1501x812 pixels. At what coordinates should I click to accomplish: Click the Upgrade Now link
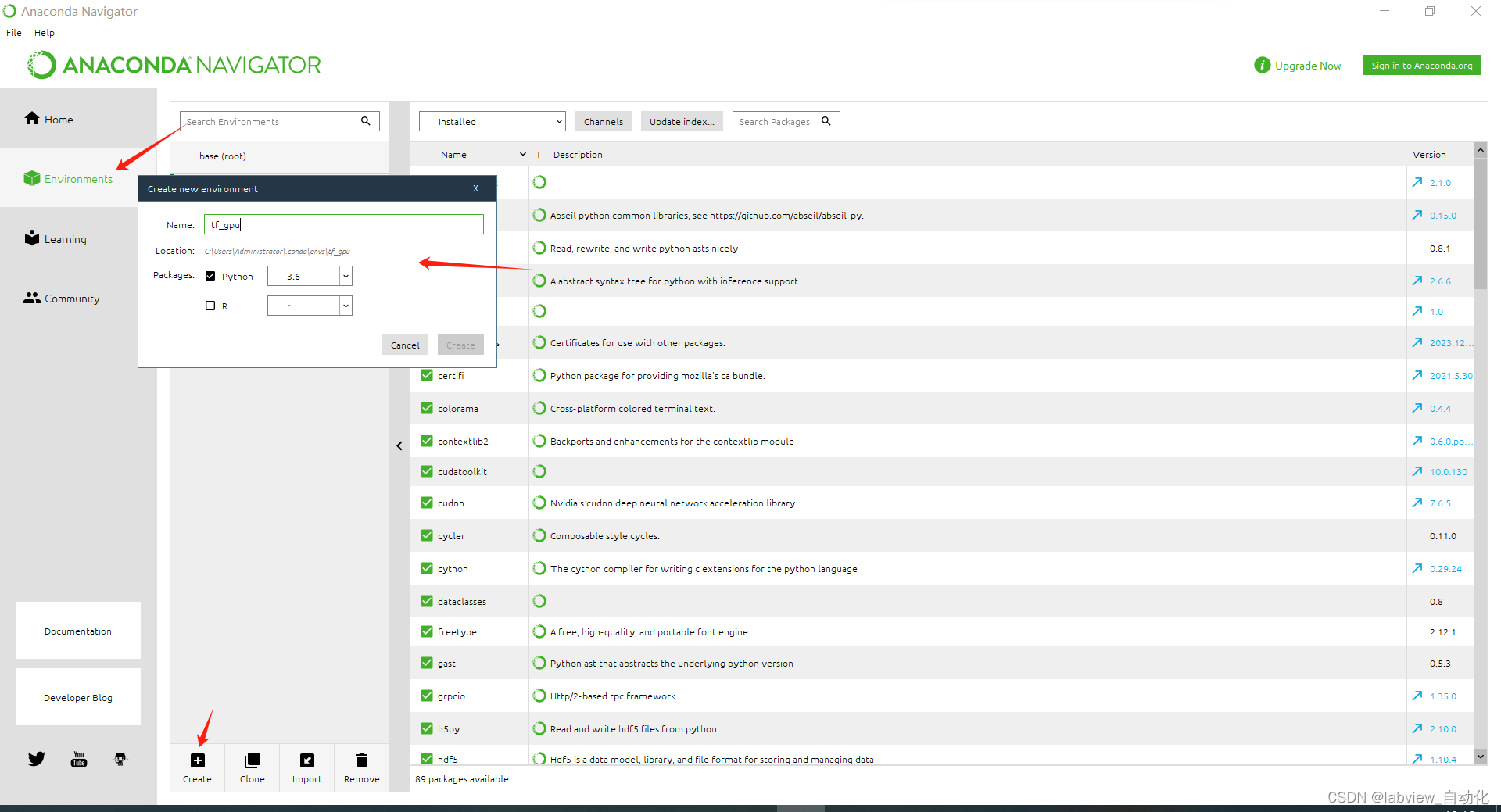click(1308, 66)
